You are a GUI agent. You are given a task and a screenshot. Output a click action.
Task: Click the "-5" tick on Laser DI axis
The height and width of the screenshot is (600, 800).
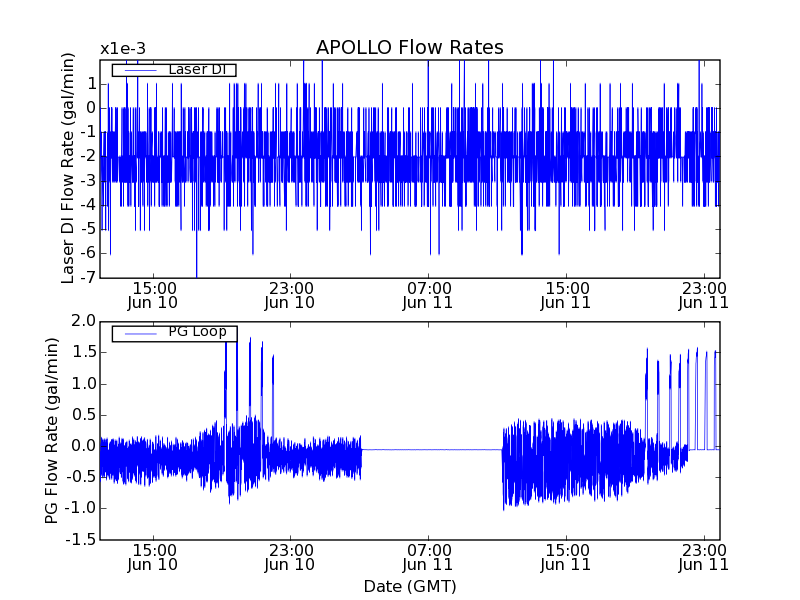point(87,229)
